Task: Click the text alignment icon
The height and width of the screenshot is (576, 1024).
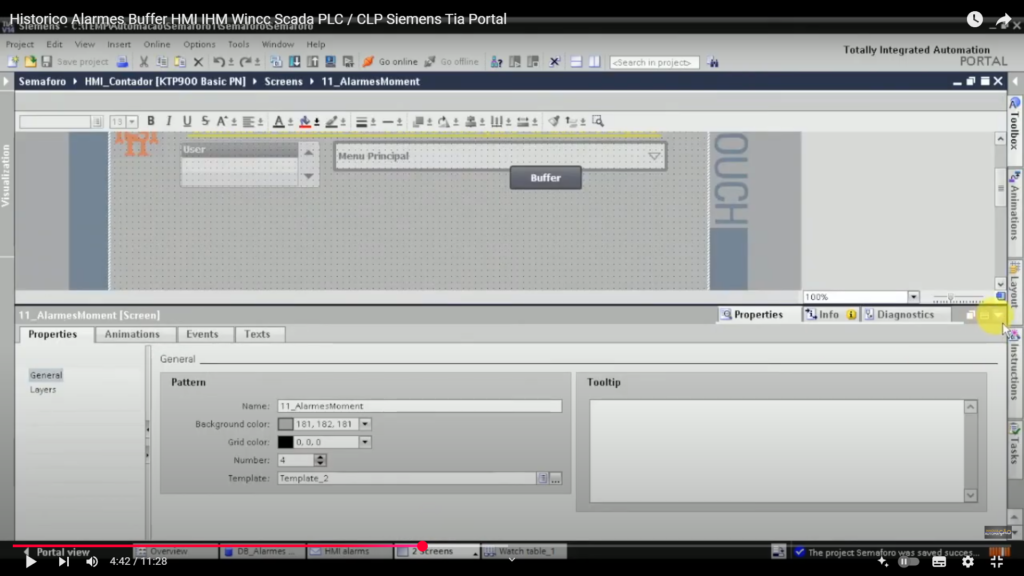Action: [x=248, y=121]
